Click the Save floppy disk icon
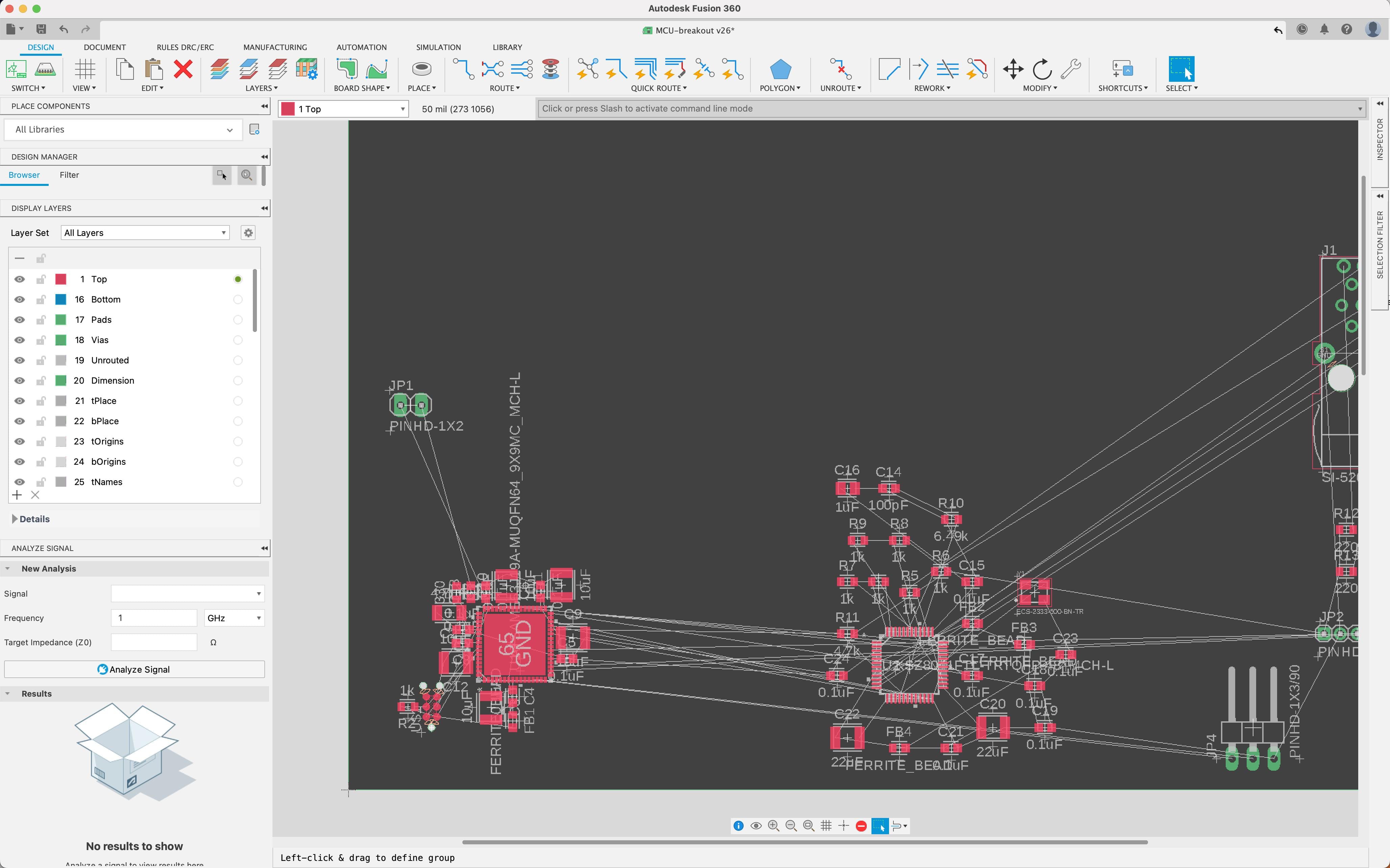Viewport: 1390px width, 868px height. tap(41, 29)
